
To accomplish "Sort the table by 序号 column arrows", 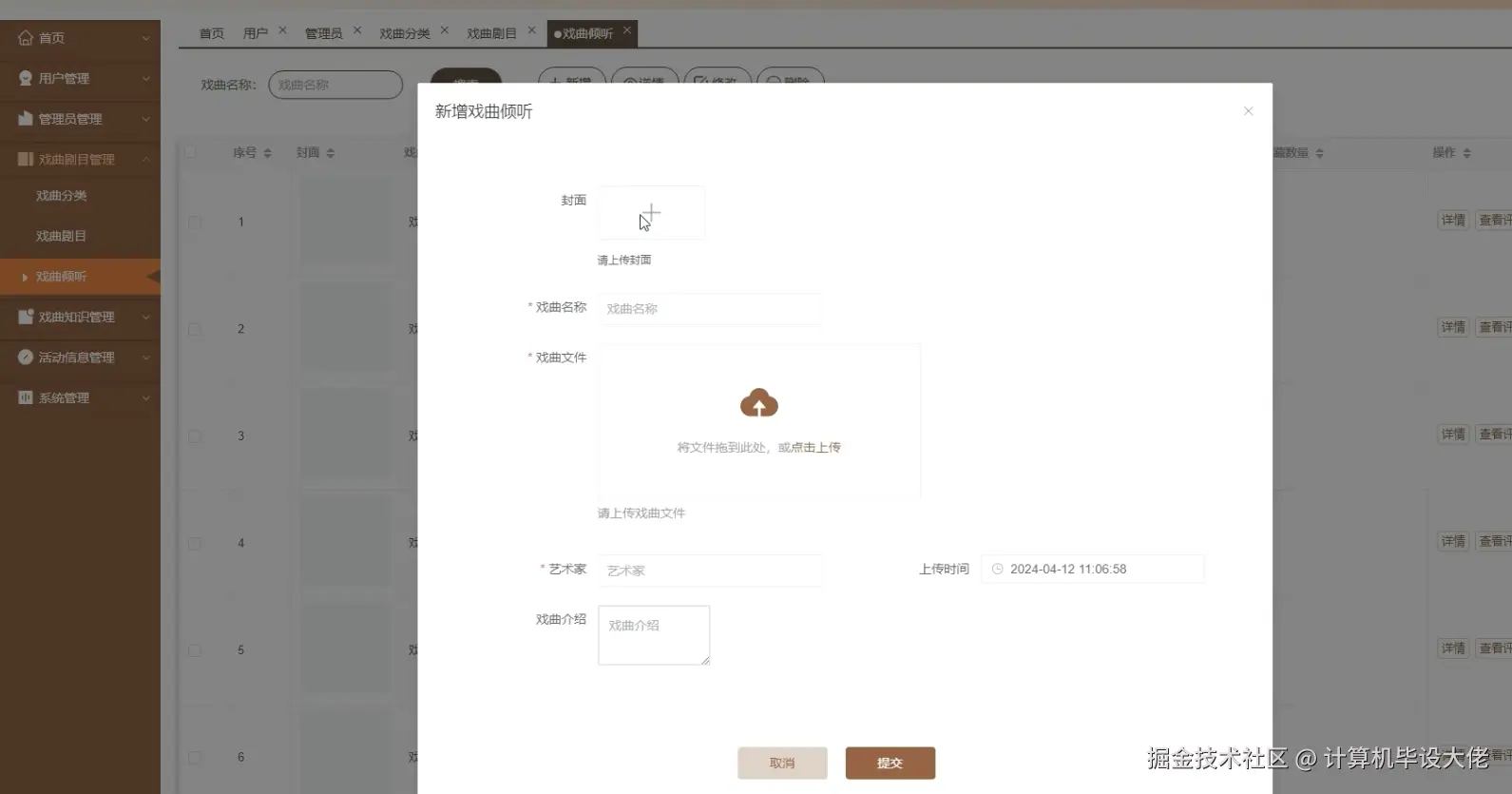I will click(267, 153).
